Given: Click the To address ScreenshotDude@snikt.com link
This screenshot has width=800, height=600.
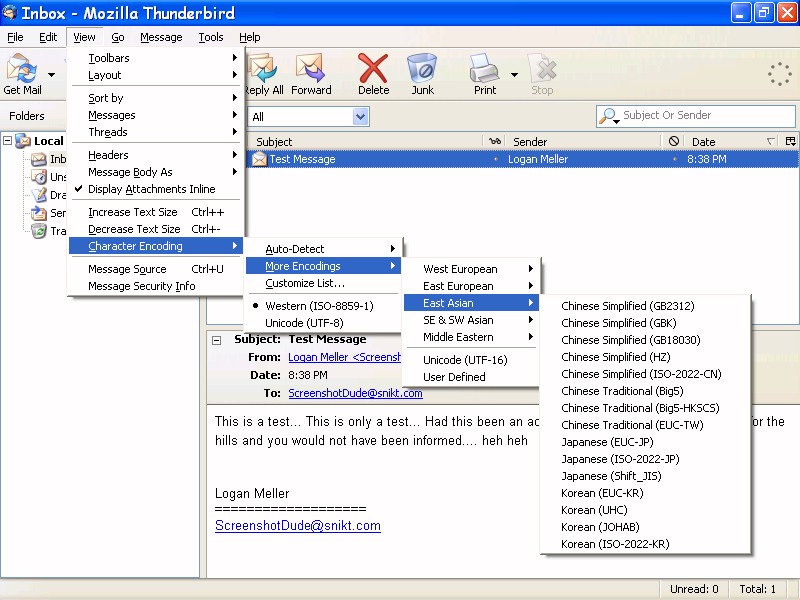Looking at the screenshot, I should point(355,393).
